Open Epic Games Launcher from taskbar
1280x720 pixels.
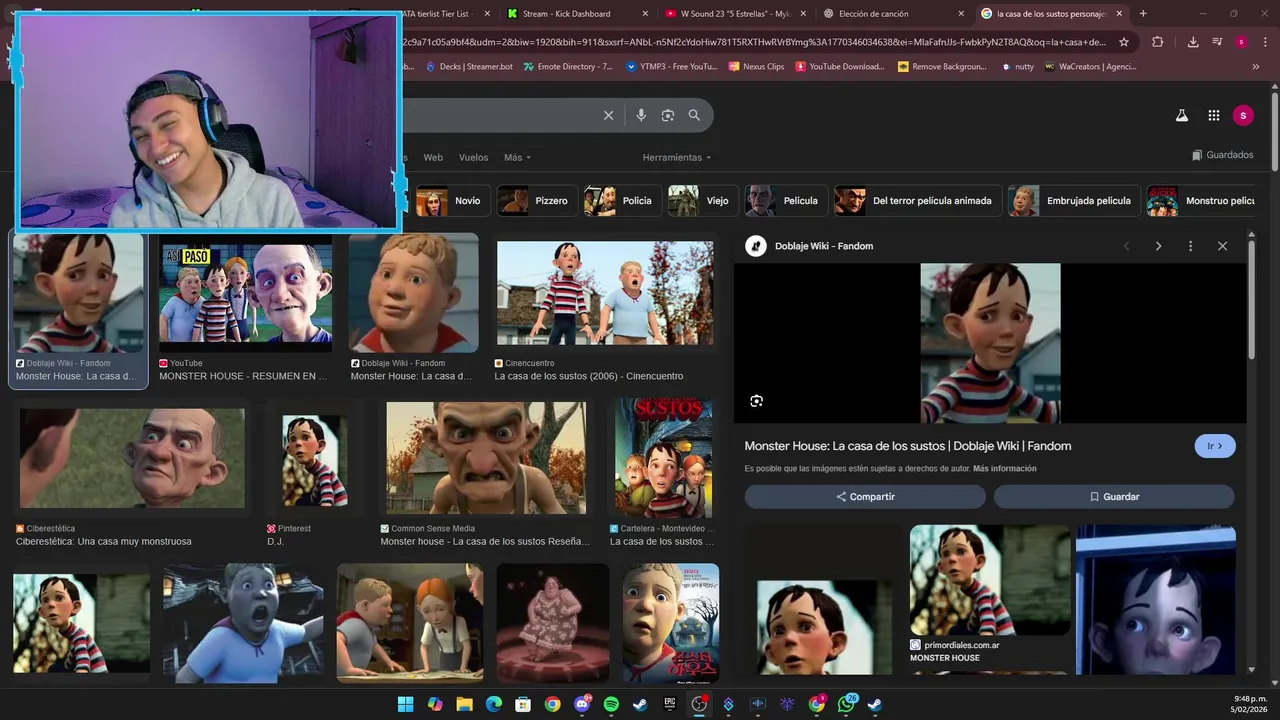click(x=670, y=704)
